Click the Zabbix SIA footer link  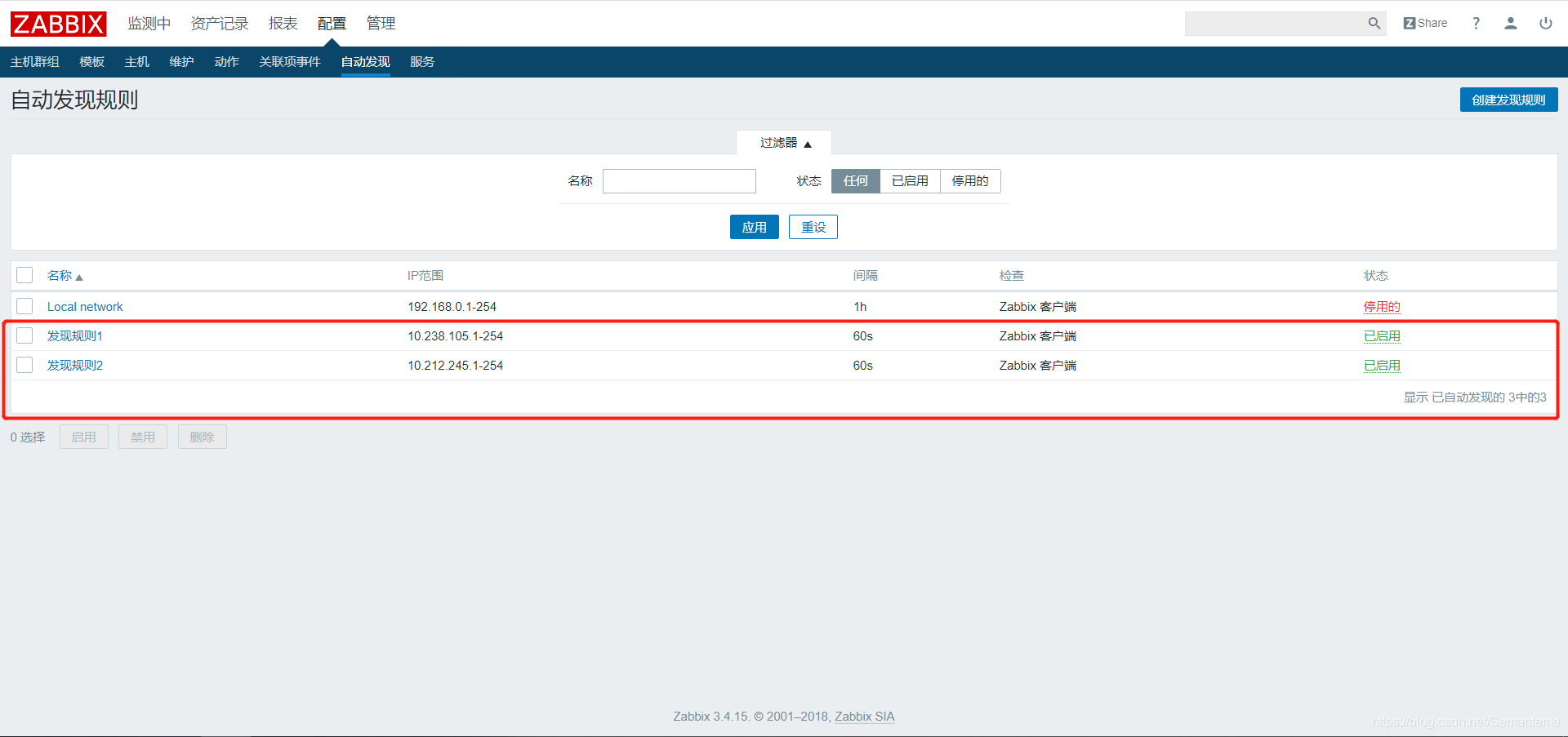coord(864,717)
